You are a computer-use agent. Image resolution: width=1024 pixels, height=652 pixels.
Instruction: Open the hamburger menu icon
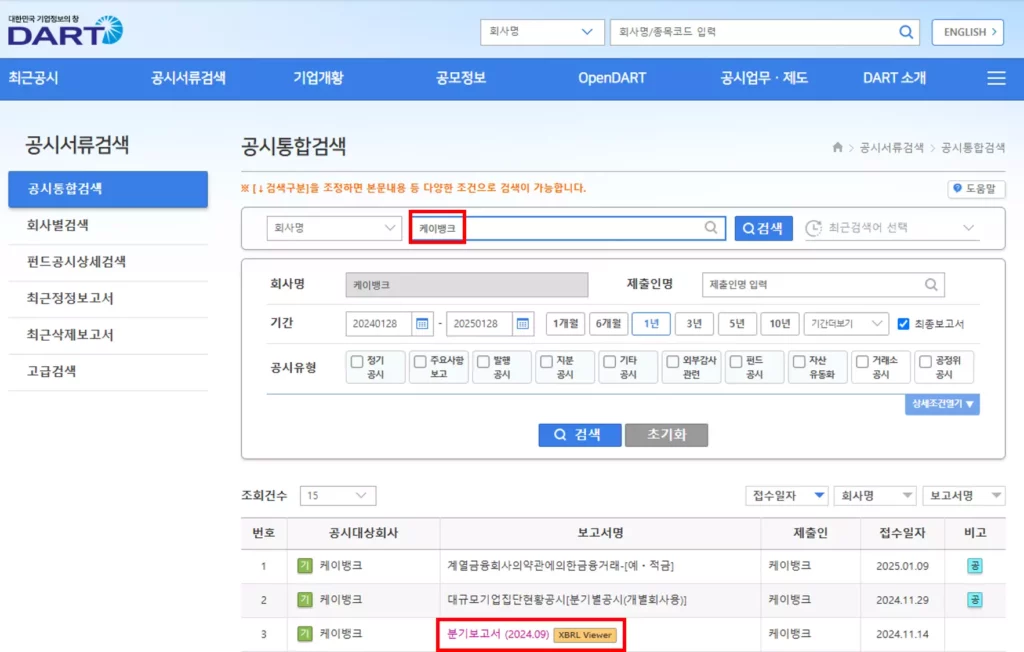(996, 78)
